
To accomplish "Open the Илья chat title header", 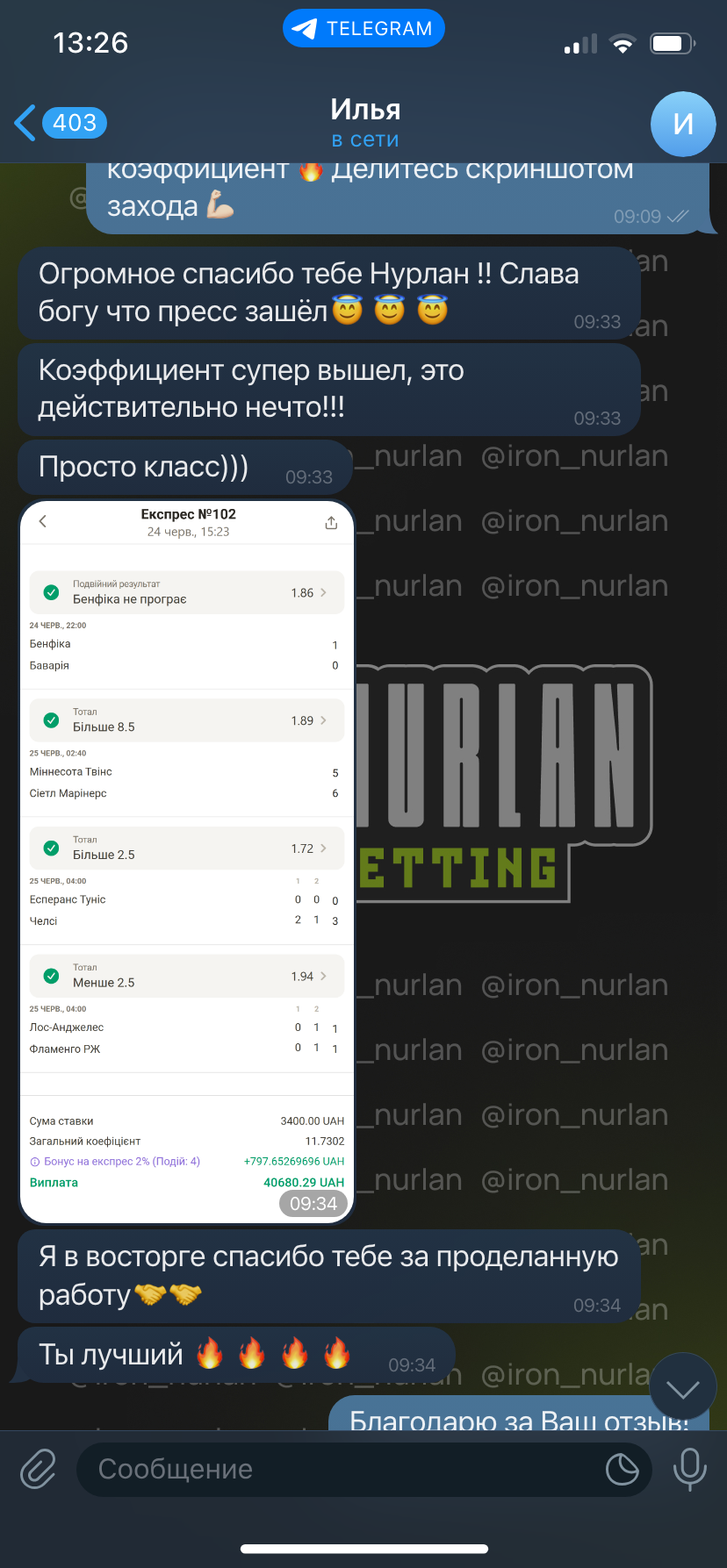I will (x=365, y=123).
